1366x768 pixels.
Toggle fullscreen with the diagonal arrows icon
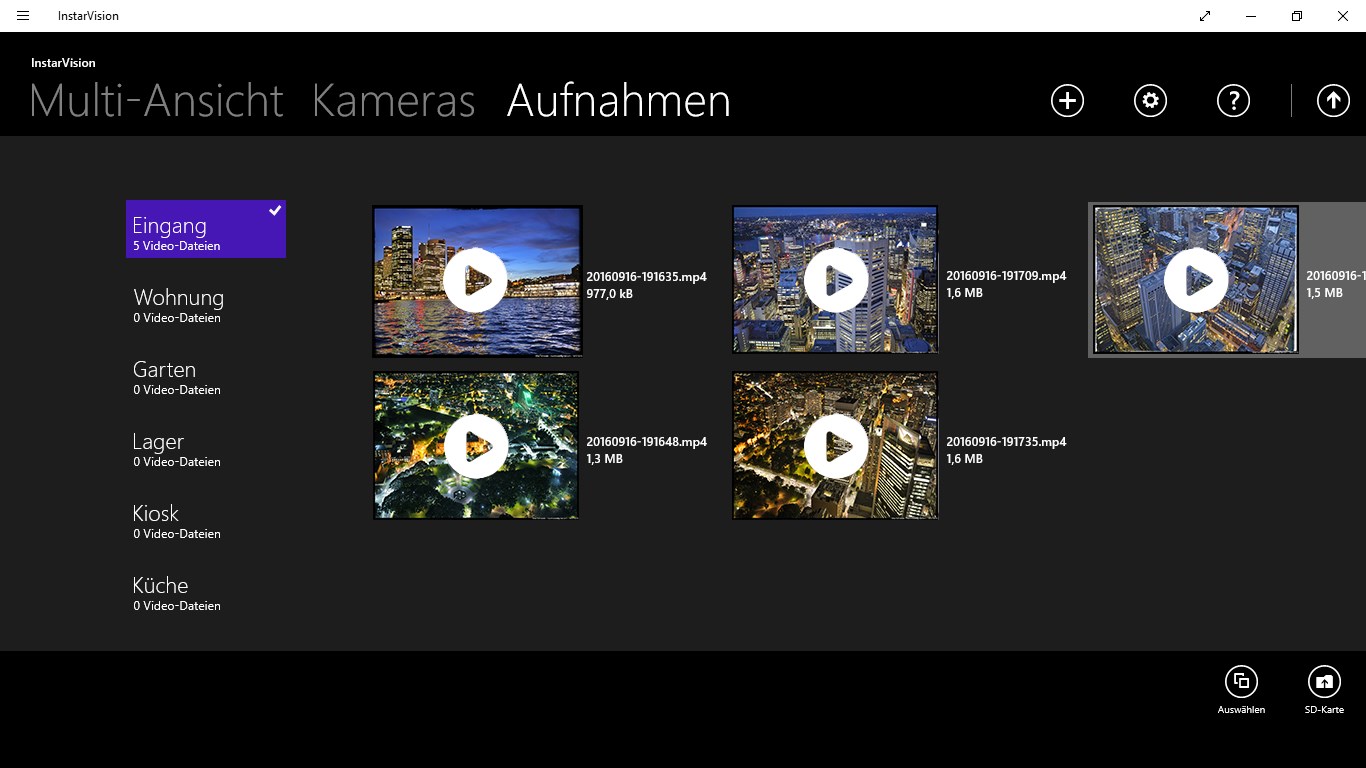click(1205, 16)
